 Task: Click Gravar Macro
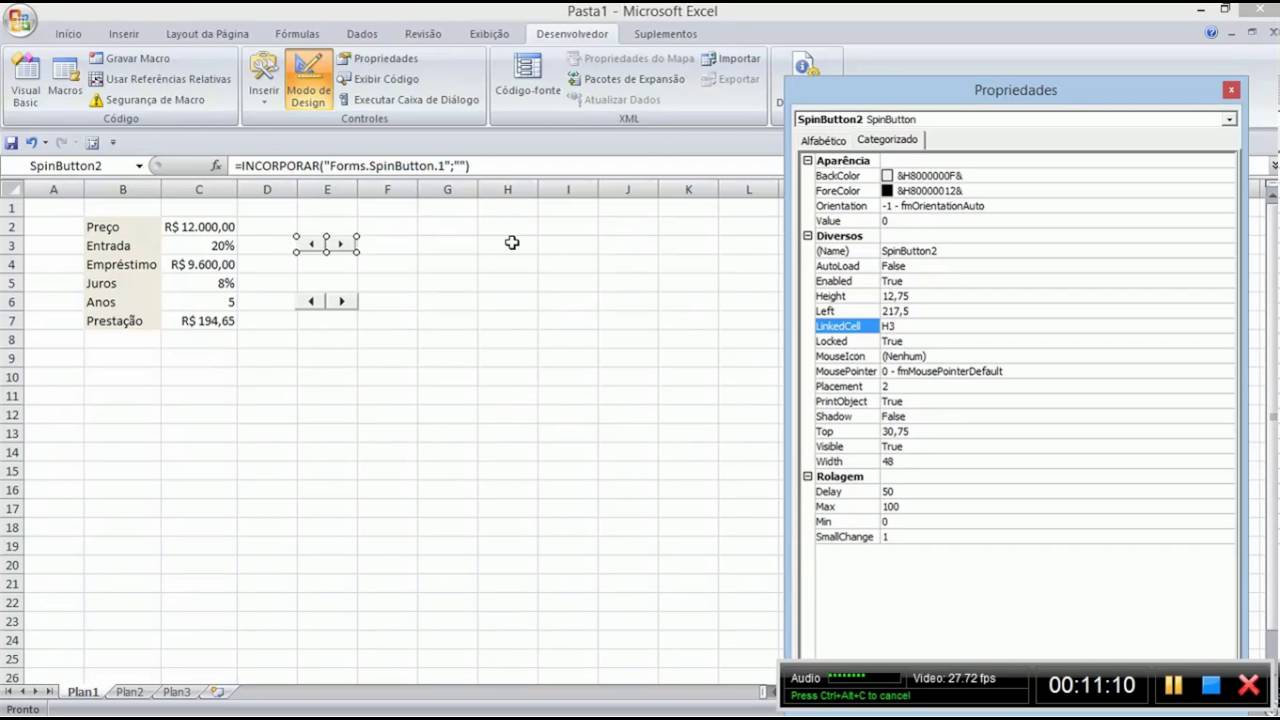point(129,58)
